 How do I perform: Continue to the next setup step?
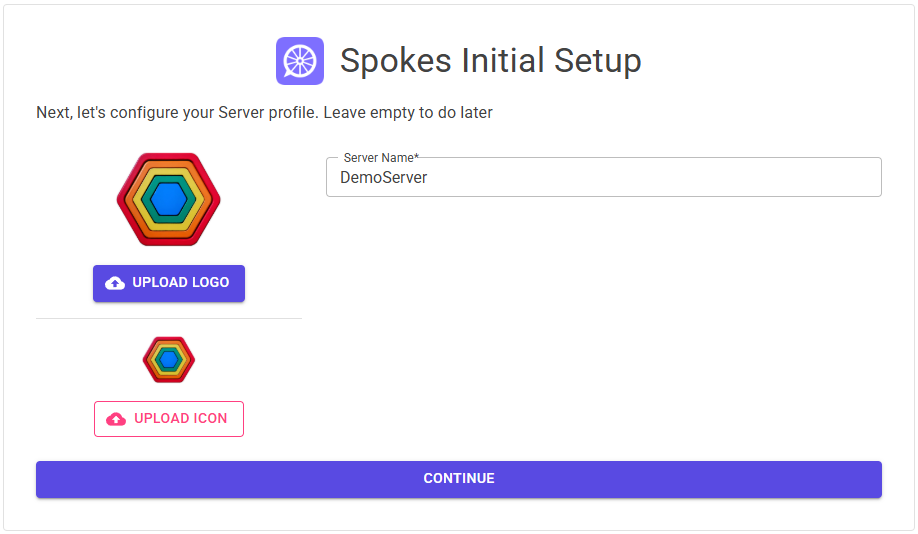click(459, 479)
